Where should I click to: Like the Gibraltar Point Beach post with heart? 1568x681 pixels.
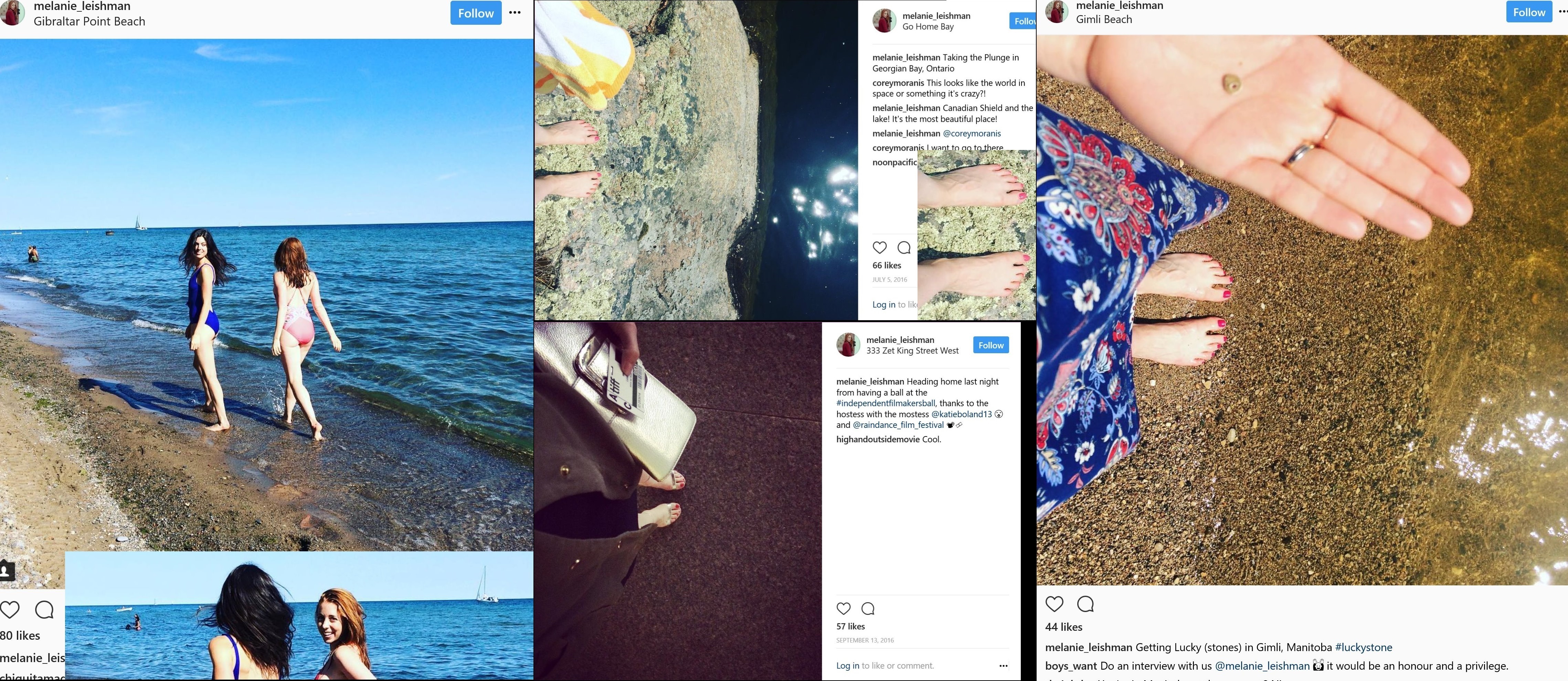click(10, 609)
